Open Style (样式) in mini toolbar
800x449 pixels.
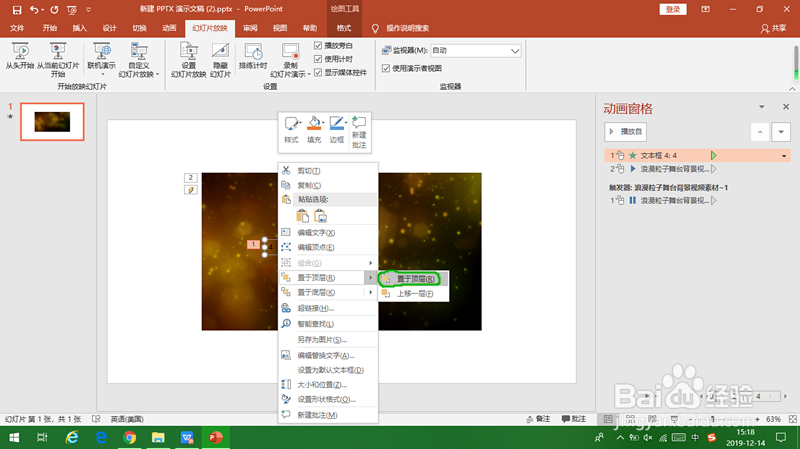[291, 130]
